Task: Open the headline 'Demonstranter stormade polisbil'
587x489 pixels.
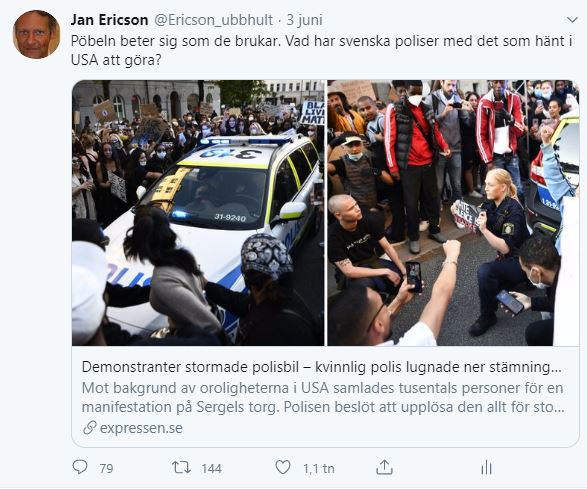Action: tap(189, 367)
